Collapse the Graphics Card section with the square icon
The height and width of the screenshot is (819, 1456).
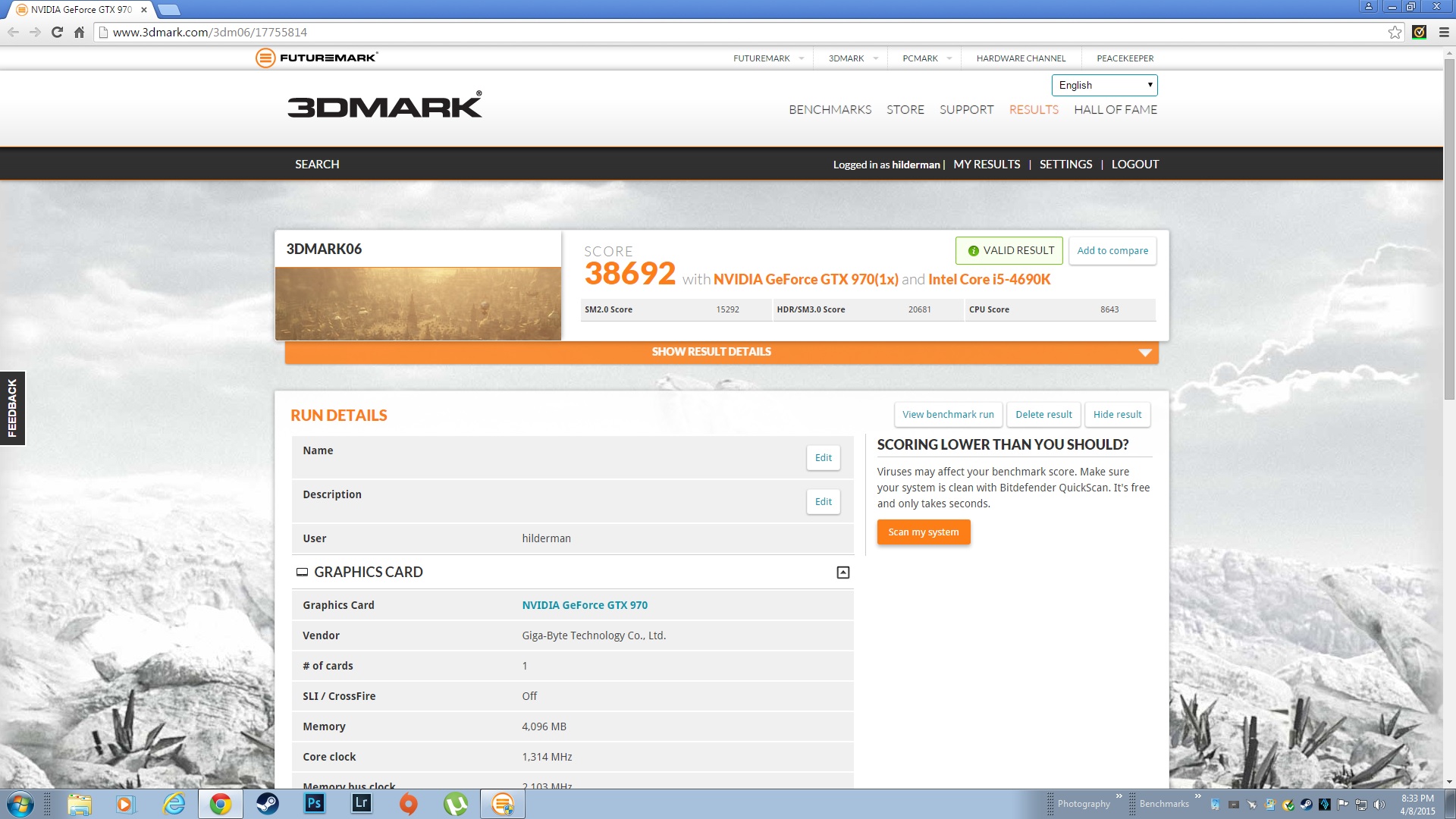click(843, 573)
